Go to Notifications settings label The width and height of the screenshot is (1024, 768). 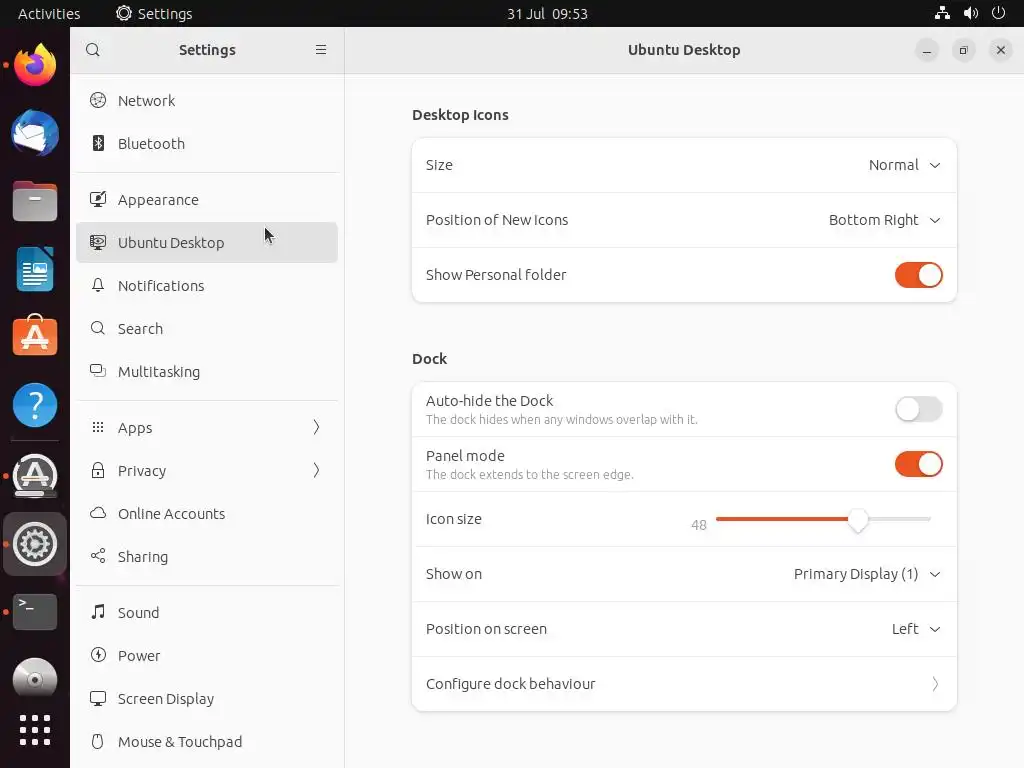tap(161, 286)
